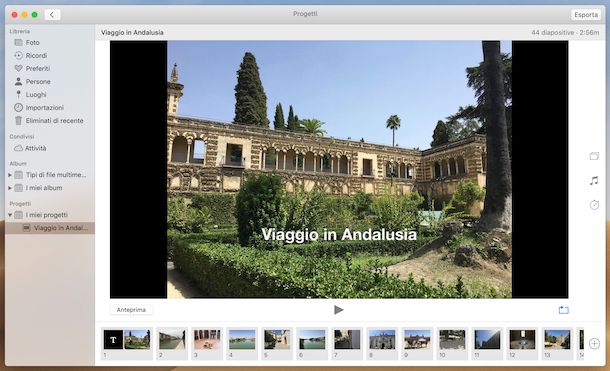This screenshot has height=371, width=610.
Task: Go back with the chevron button
Action: 52,15
